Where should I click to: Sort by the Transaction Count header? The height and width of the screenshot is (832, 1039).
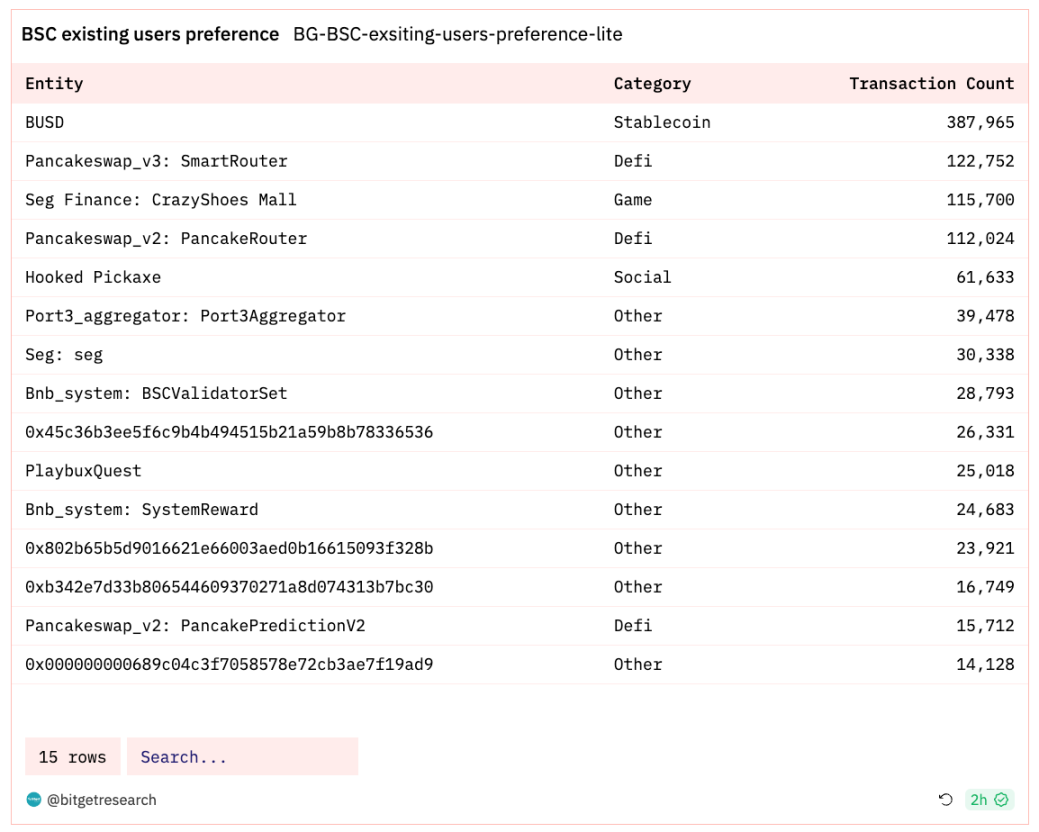(932, 83)
